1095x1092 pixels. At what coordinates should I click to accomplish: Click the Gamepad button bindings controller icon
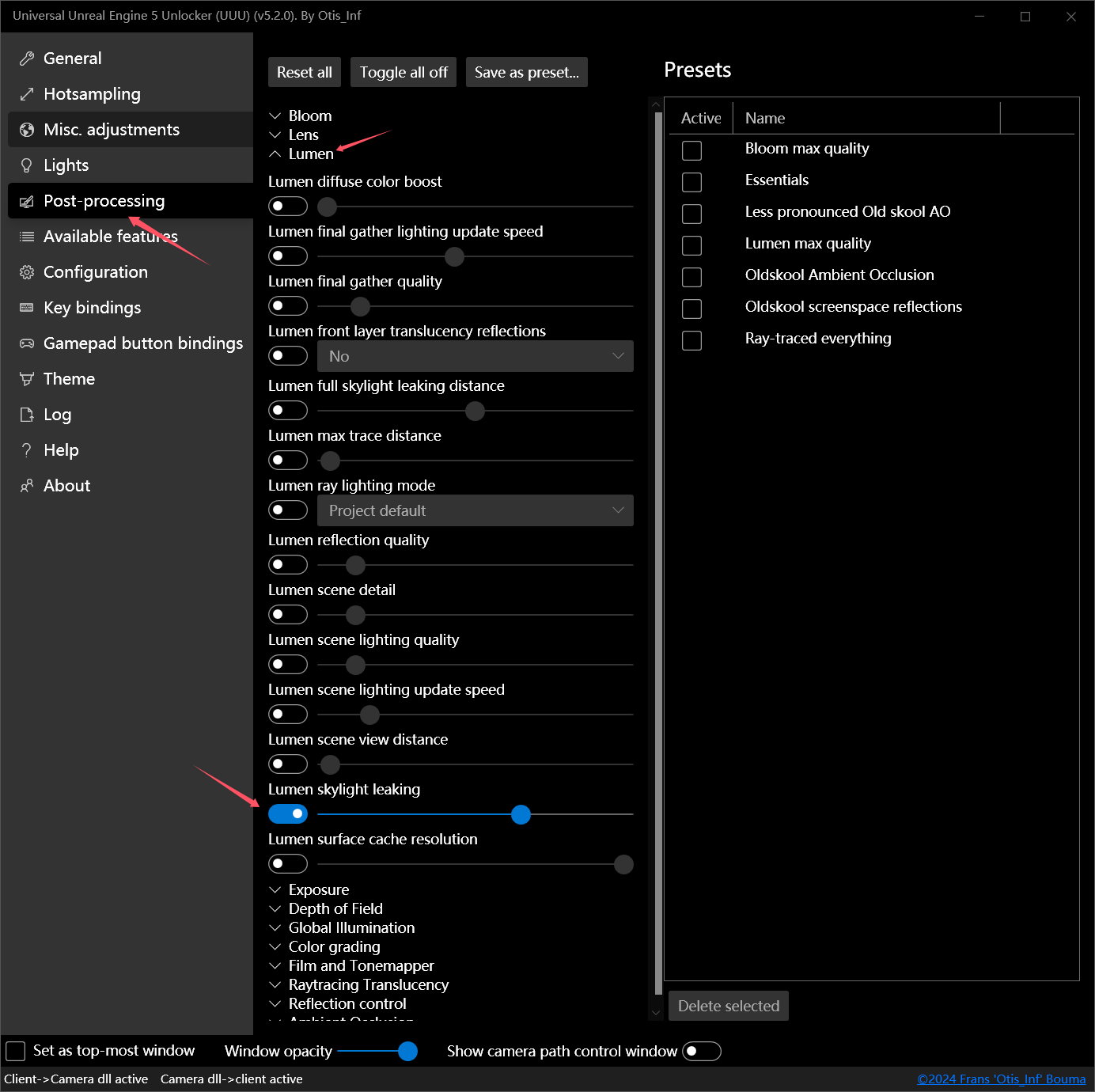27,343
